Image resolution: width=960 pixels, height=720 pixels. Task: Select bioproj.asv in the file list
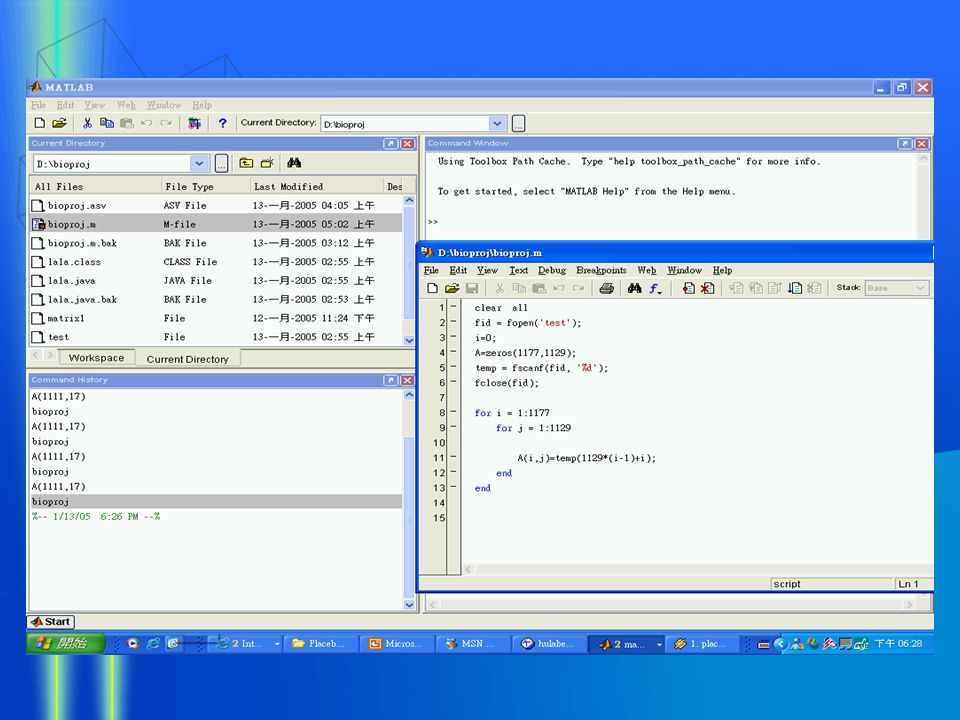tap(216, 205)
